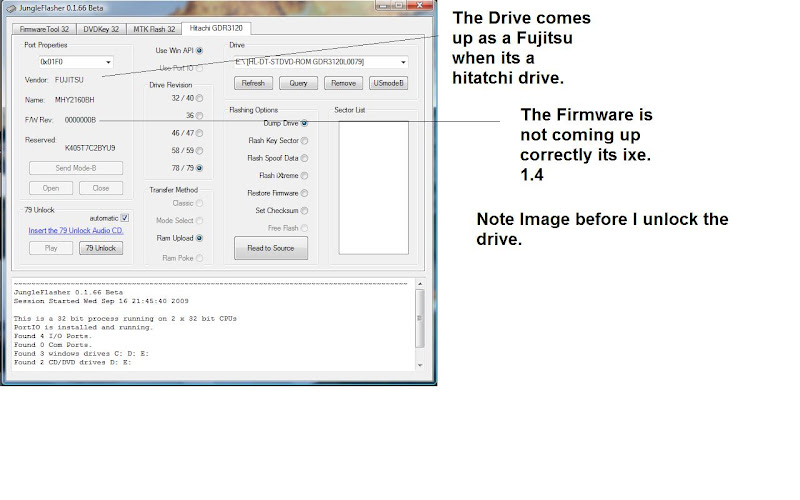This screenshot has height=500, width=800.
Task: Select the Mode Select transfer method
Action: (199, 220)
